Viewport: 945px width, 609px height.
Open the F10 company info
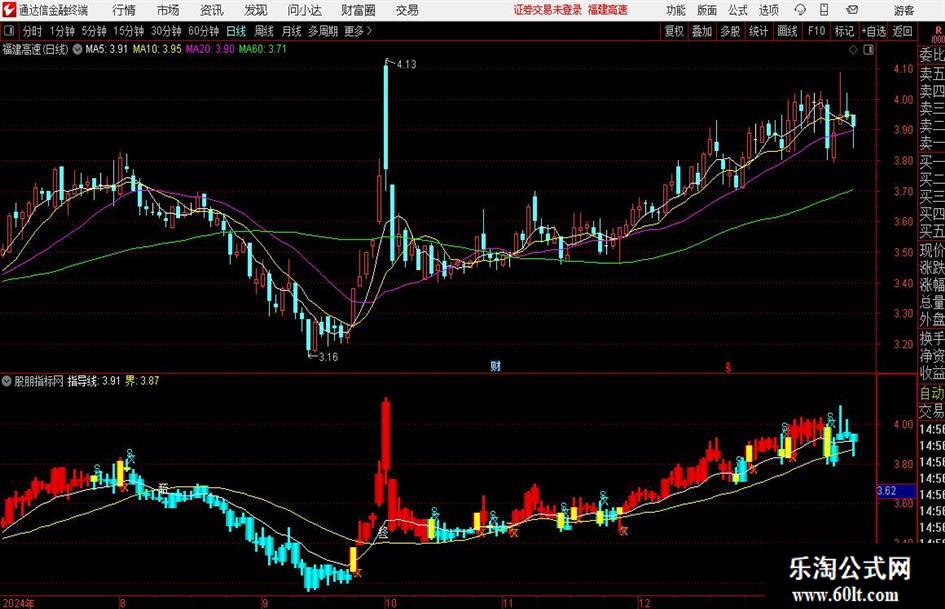[x=816, y=31]
